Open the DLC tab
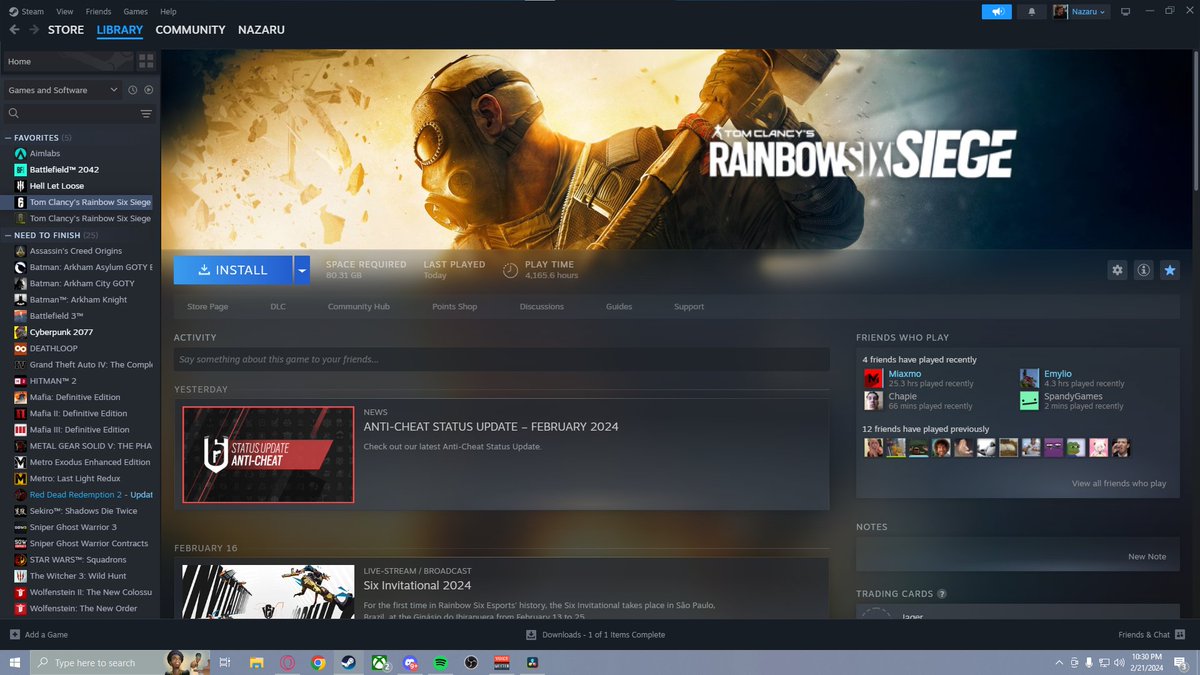This screenshot has height=675, width=1200. click(x=278, y=307)
